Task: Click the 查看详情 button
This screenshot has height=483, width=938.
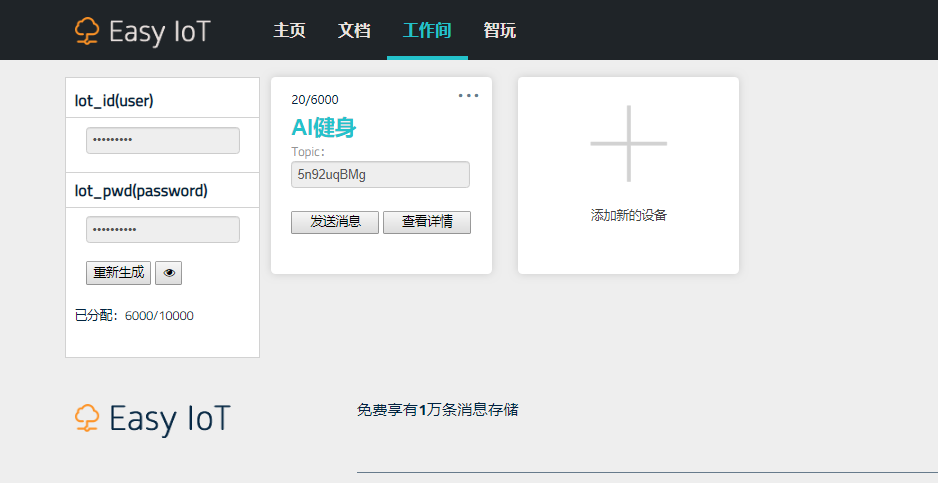Action: point(427,222)
